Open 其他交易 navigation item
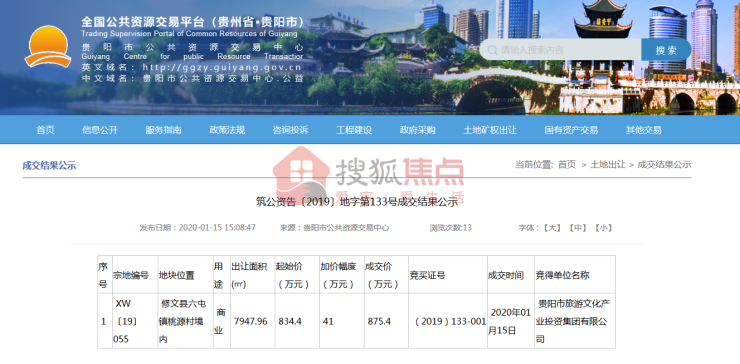740x364 pixels. 644,130
